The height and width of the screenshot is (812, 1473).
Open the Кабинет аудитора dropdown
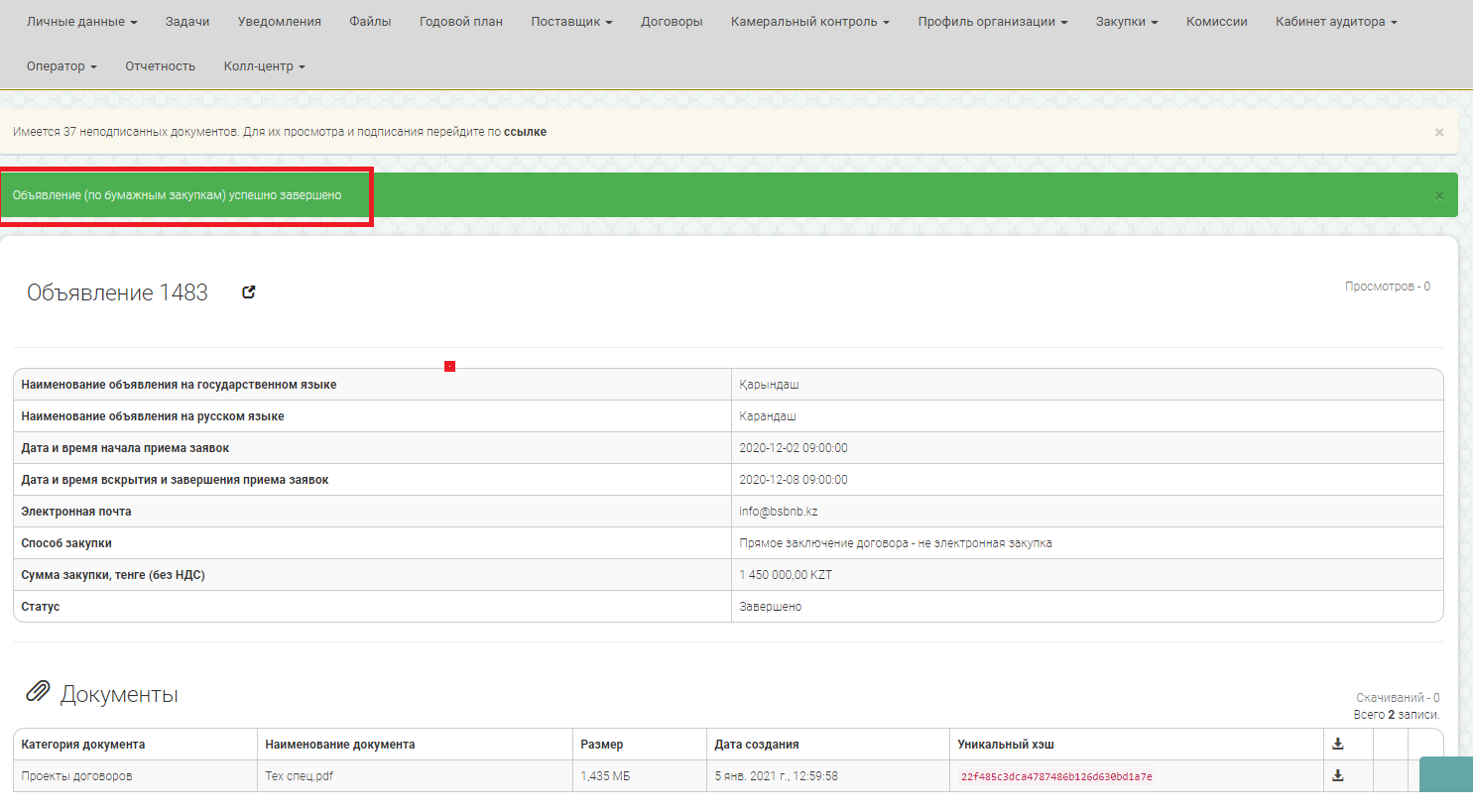tap(1335, 22)
